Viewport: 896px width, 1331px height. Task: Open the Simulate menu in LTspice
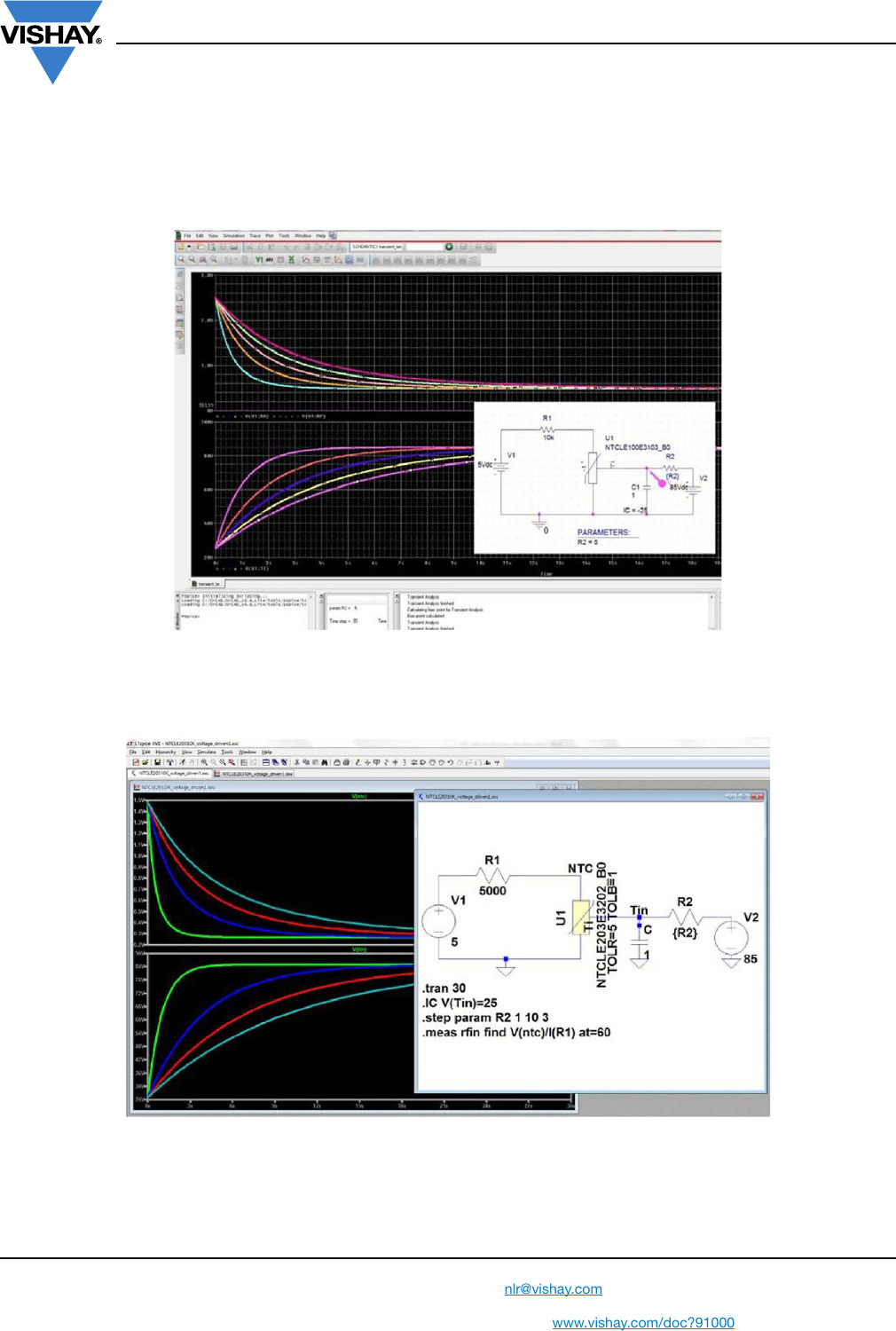[207, 752]
